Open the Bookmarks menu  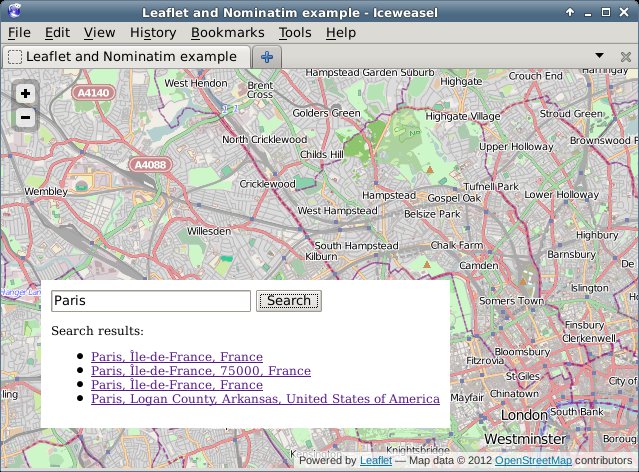click(227, 33)
